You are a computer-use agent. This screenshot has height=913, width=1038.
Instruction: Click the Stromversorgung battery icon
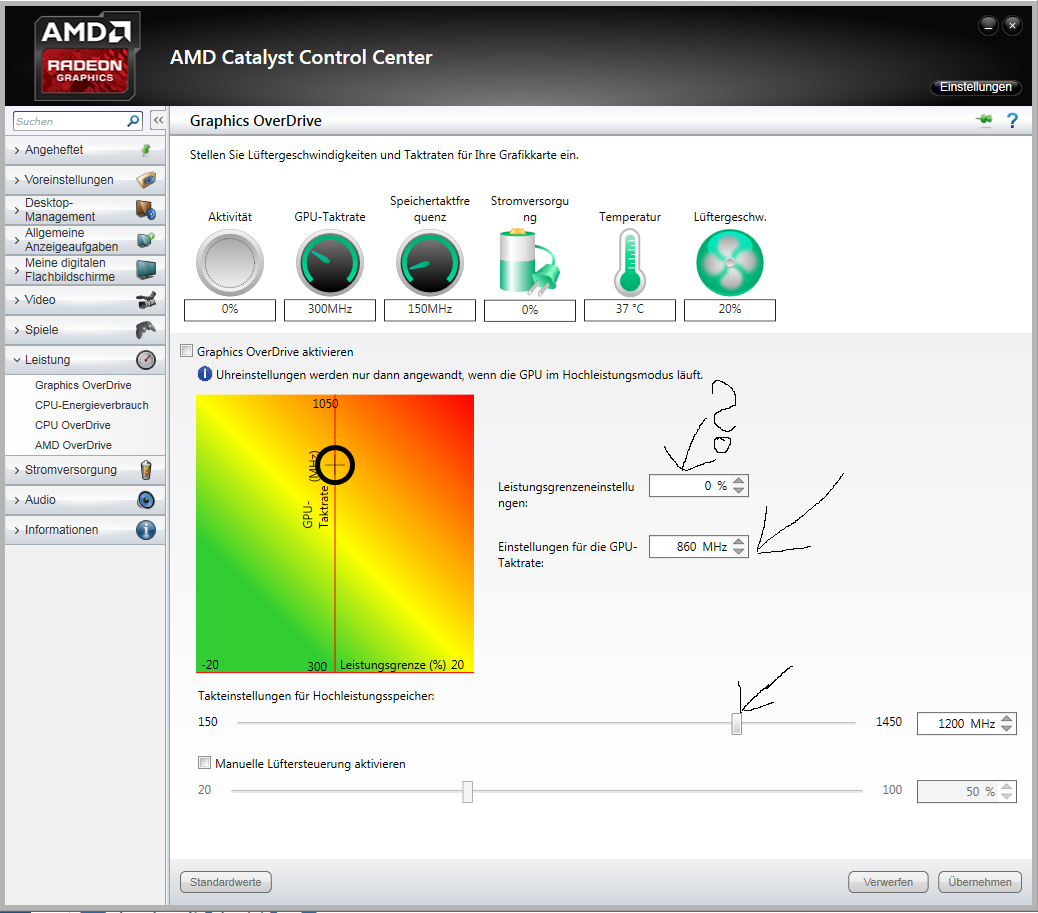[146, 470]
